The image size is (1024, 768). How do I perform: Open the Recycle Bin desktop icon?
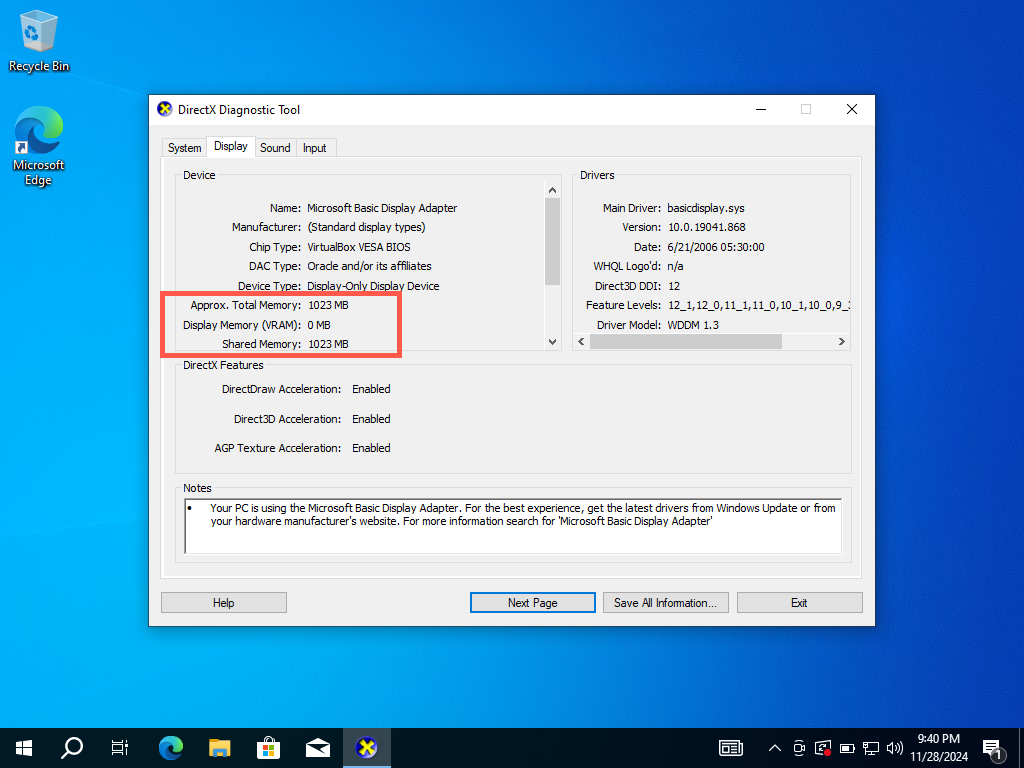pos(38,41)
